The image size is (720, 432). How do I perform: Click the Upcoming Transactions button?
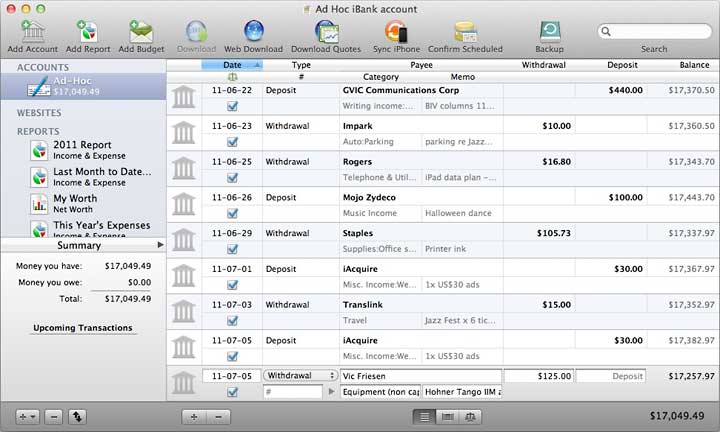[82, 328]
